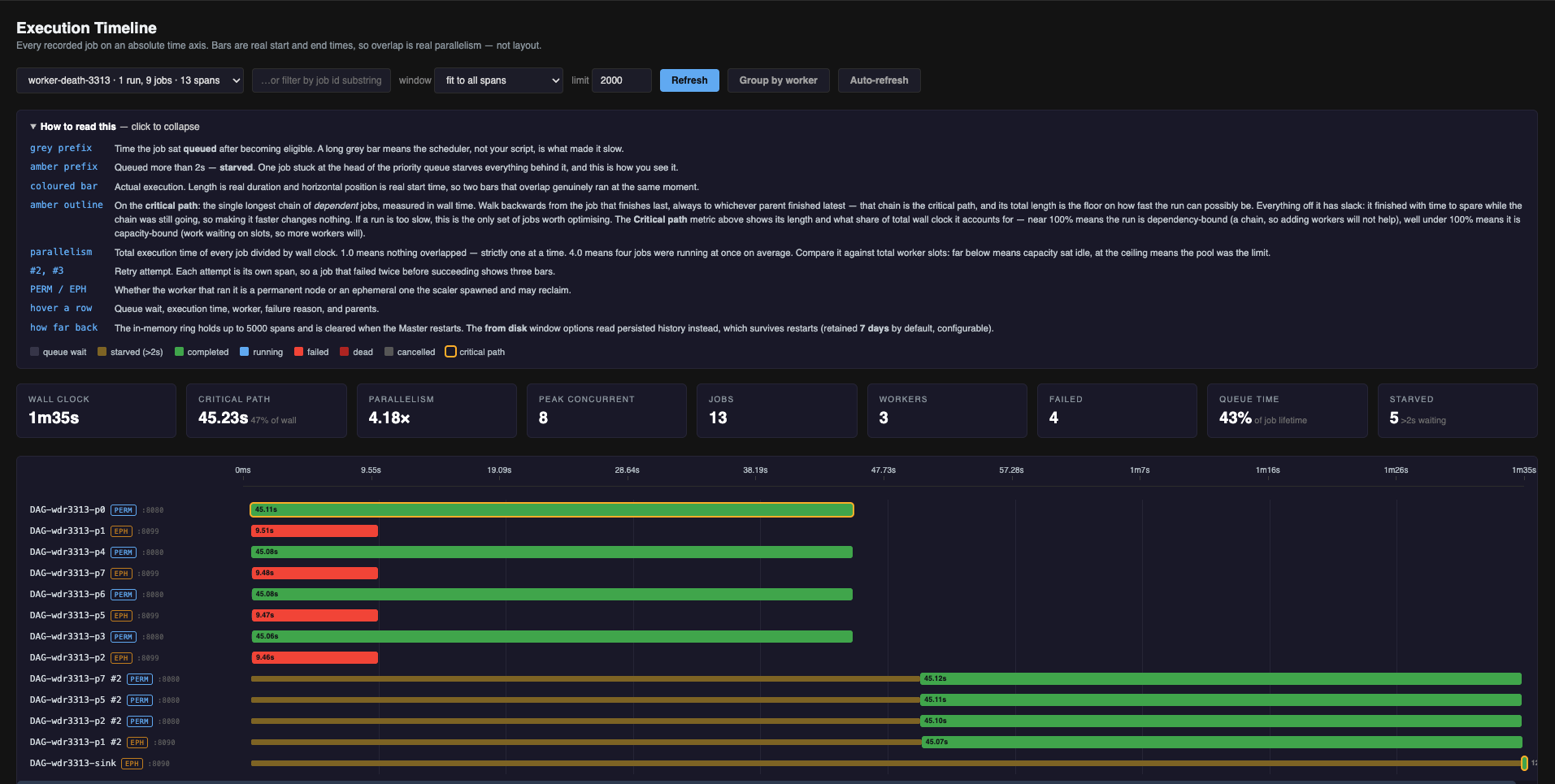
Task: Click the EPH badge on DAG-wdr3313-p1 row
Action: 121,531
